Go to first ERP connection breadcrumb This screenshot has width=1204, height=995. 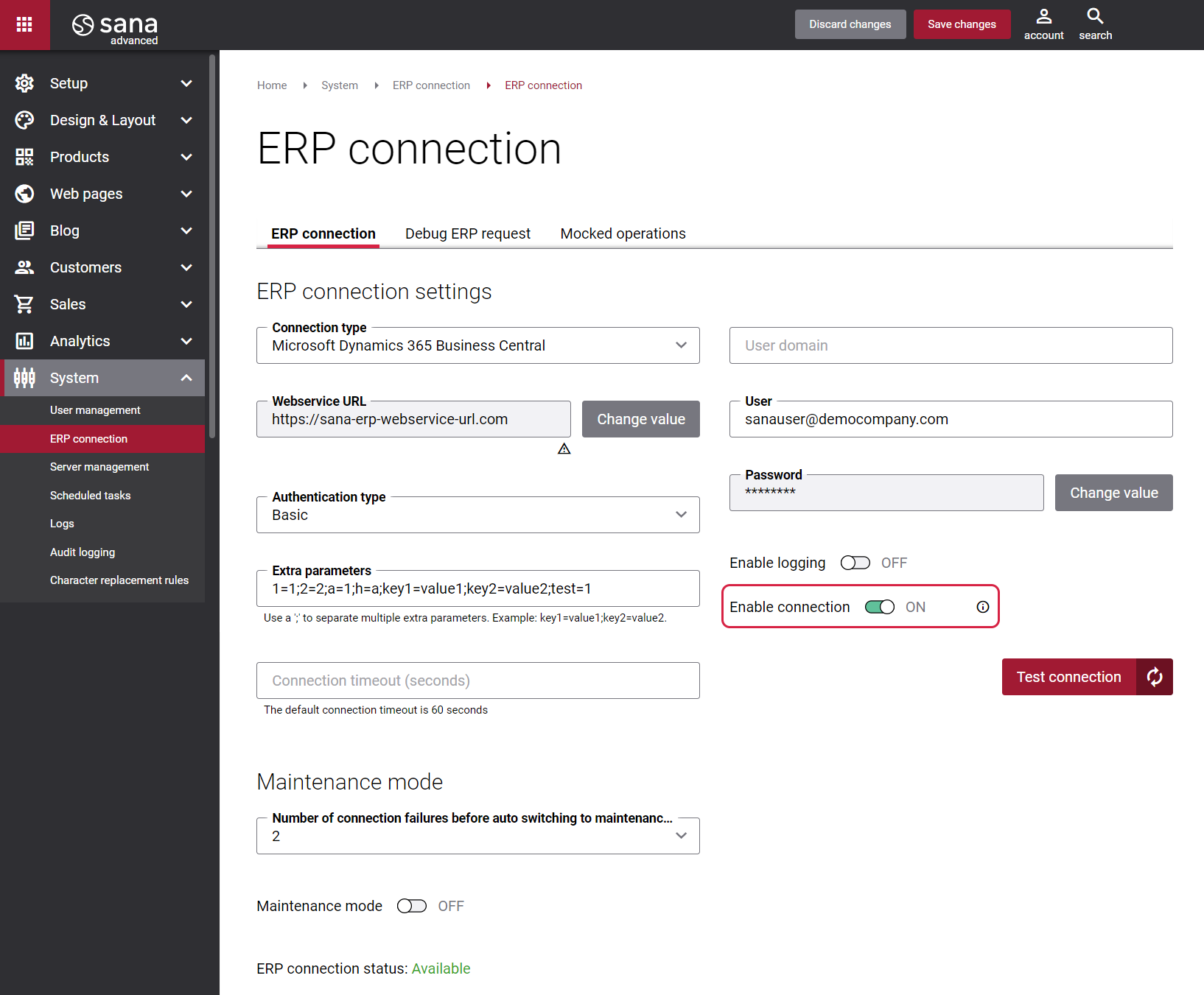click(x=431, y=85)
